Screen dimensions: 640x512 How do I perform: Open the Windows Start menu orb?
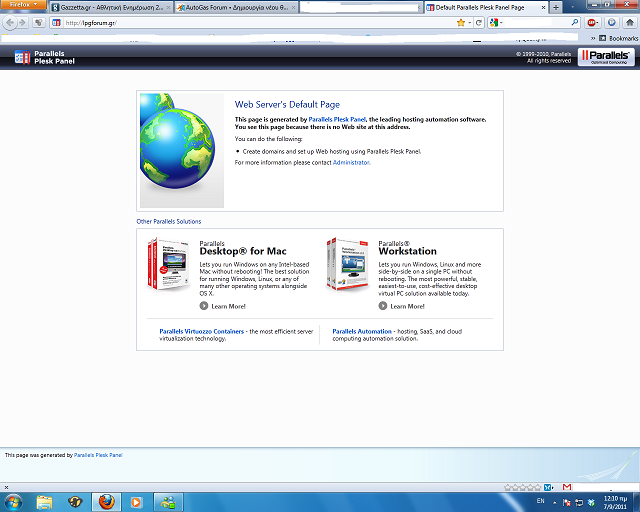13,502
